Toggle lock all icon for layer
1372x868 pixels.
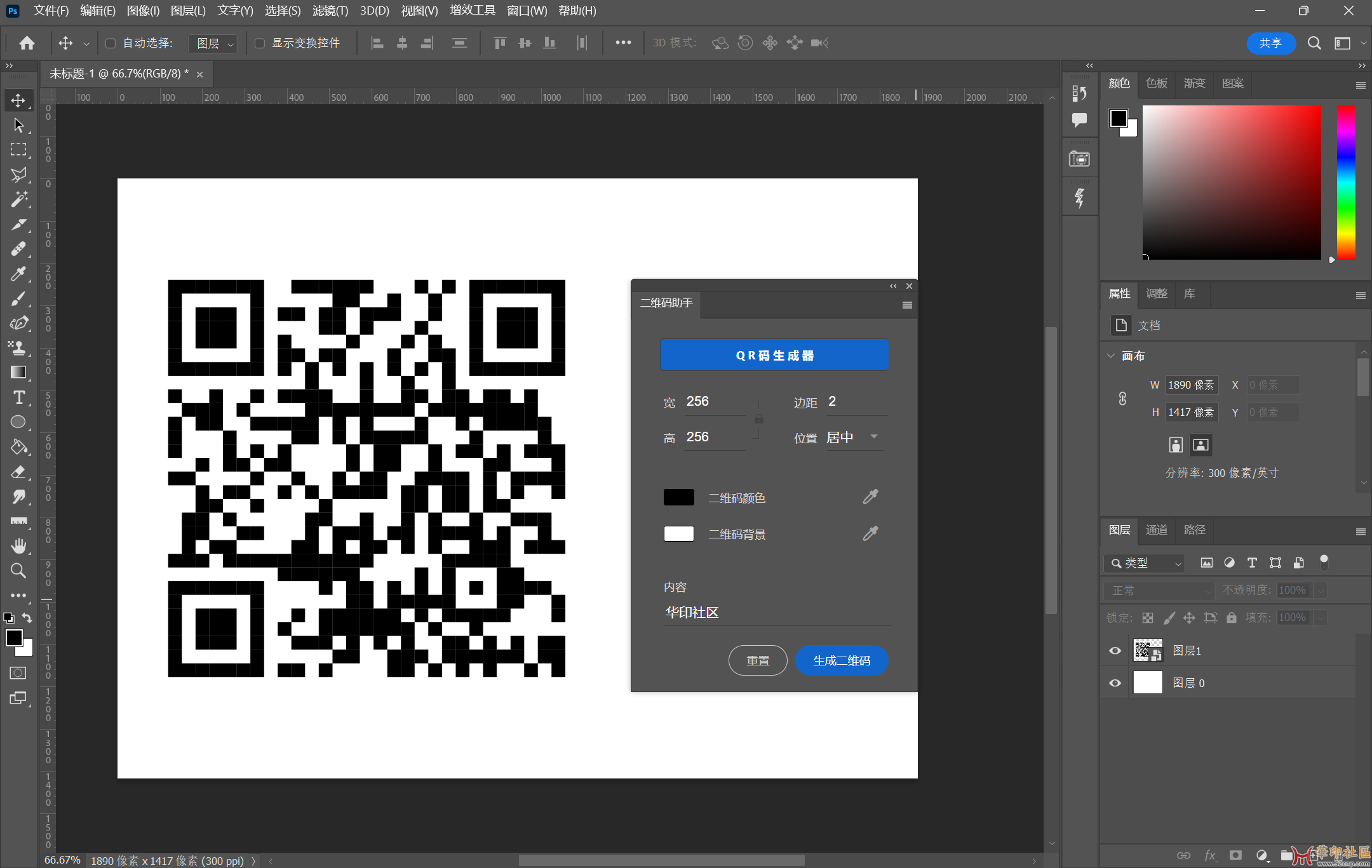pyautogui.click(x=1232, y=617)
